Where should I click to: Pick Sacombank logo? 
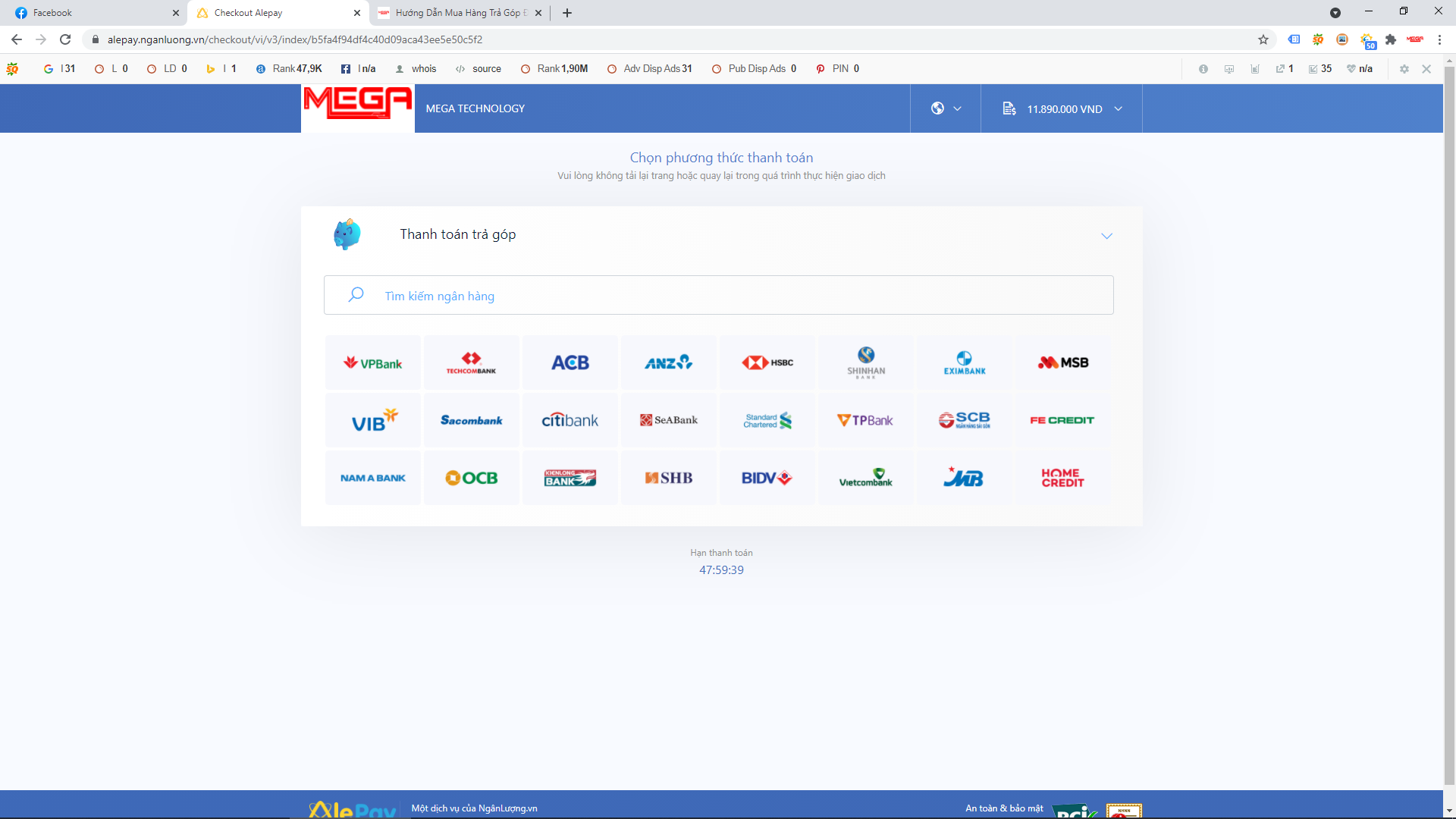tap(472, 420)
